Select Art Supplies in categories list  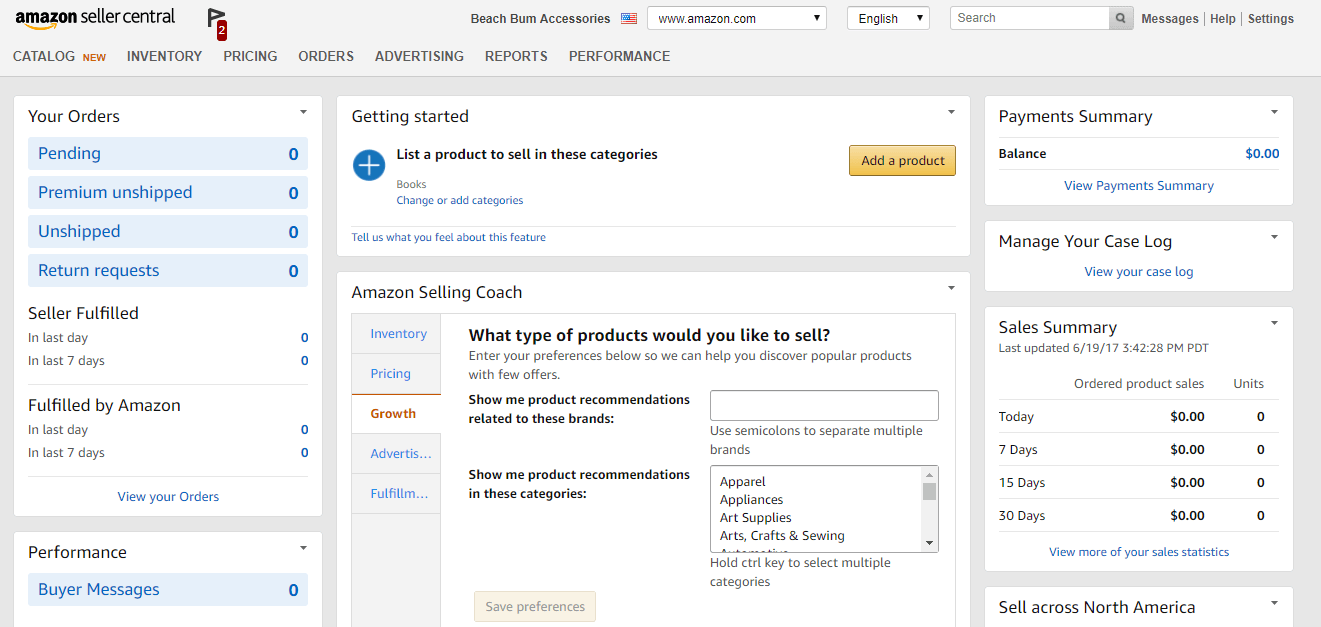(x=756, y=518)
